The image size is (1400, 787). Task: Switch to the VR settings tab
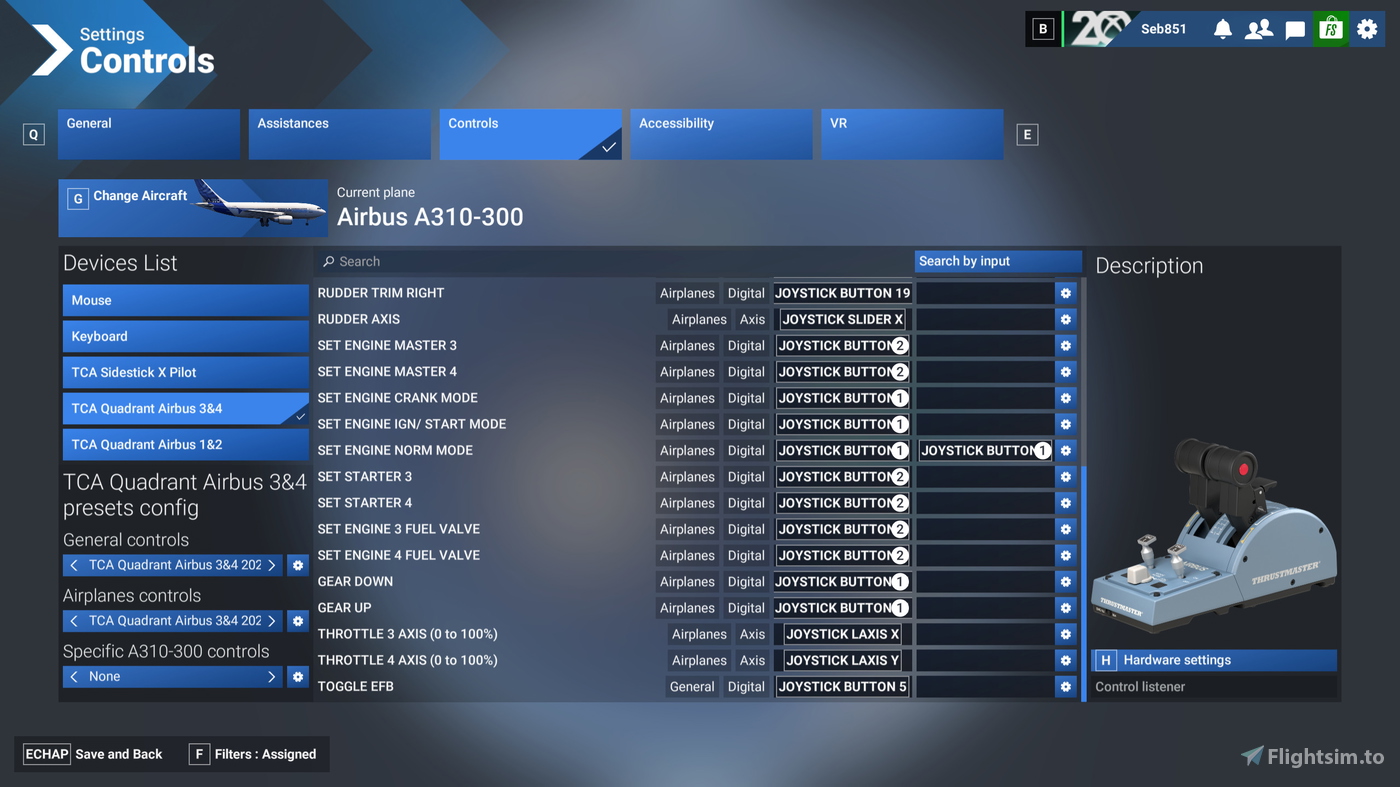tap(911, 134)
